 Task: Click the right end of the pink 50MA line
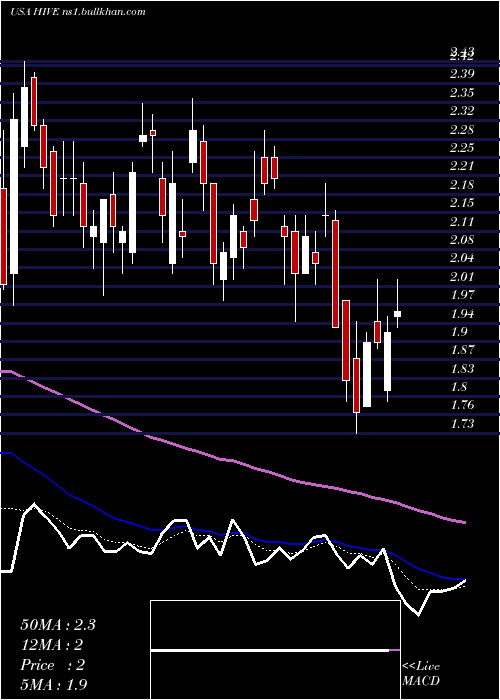coord(463,522)
